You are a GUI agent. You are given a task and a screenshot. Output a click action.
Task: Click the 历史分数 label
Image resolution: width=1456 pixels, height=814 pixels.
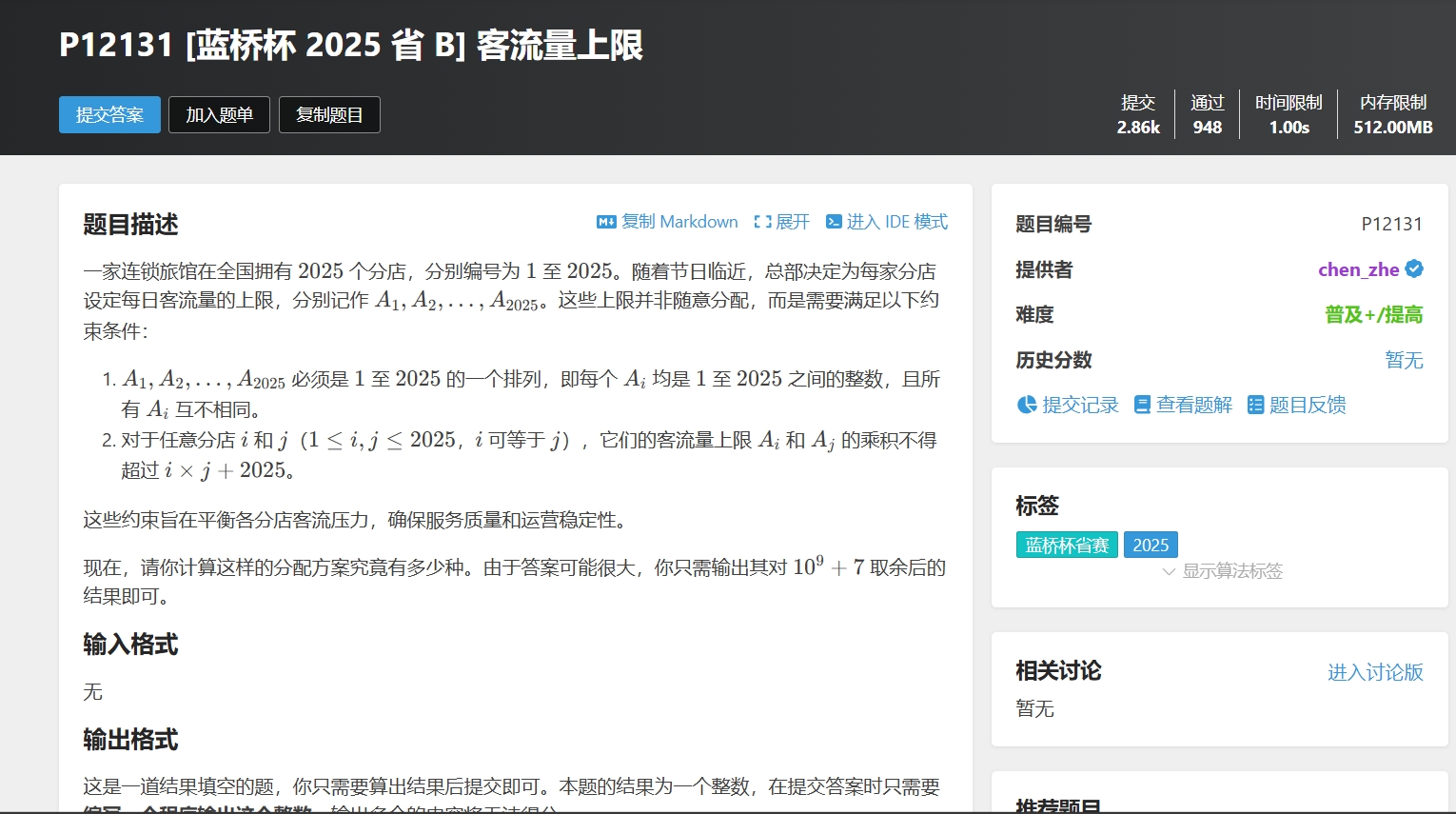1053,360
